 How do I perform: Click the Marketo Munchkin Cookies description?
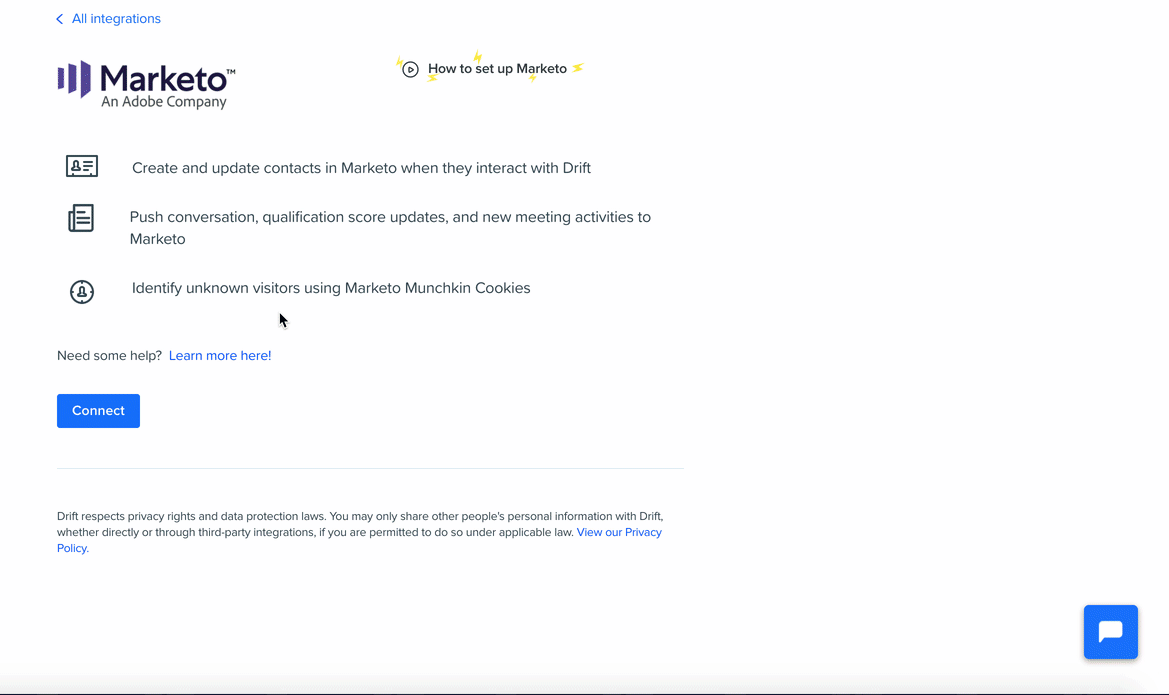[331, 288]
